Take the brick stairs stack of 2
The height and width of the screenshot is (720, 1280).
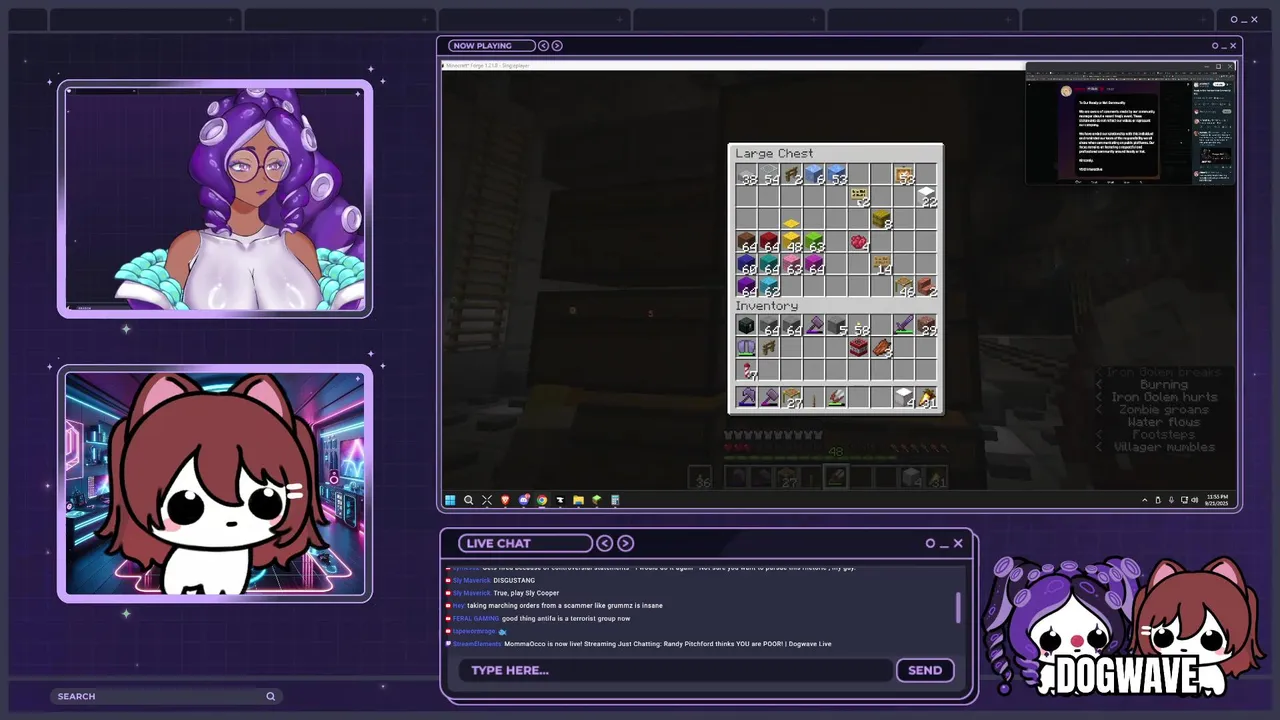(927, 287)
